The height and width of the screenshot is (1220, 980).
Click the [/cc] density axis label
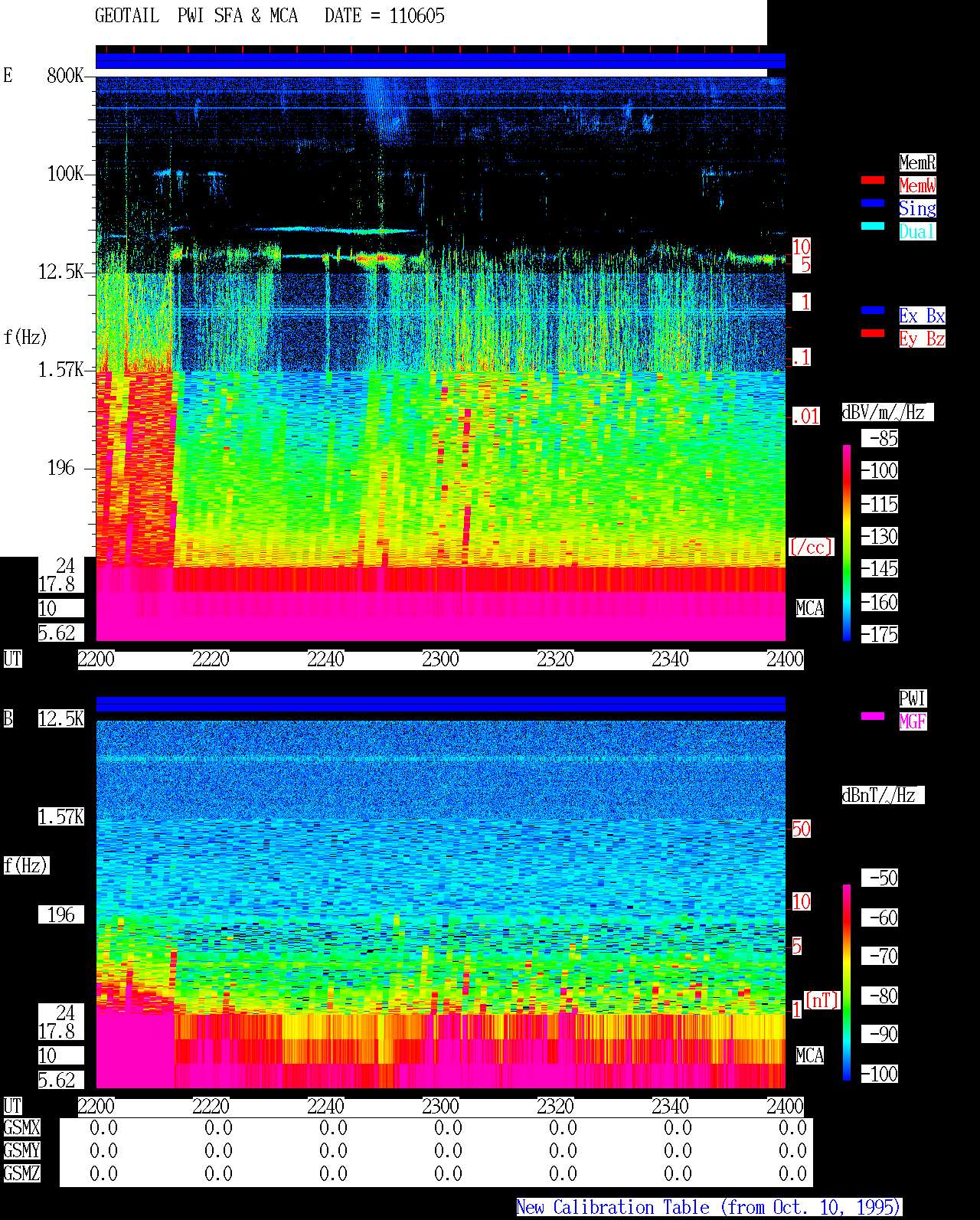[811, 548]
